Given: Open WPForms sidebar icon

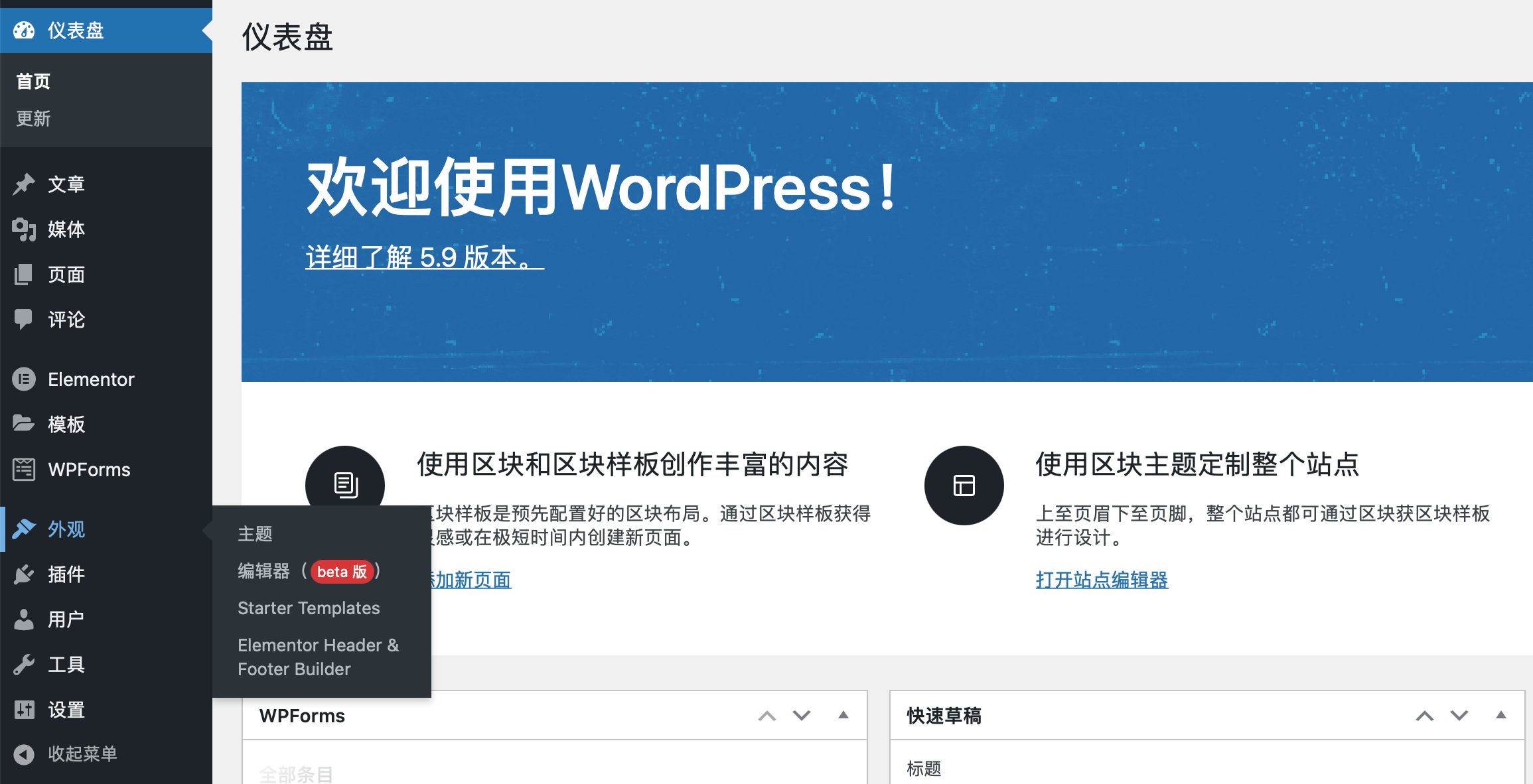Looking at the screenshot, I should coord(24,470).
